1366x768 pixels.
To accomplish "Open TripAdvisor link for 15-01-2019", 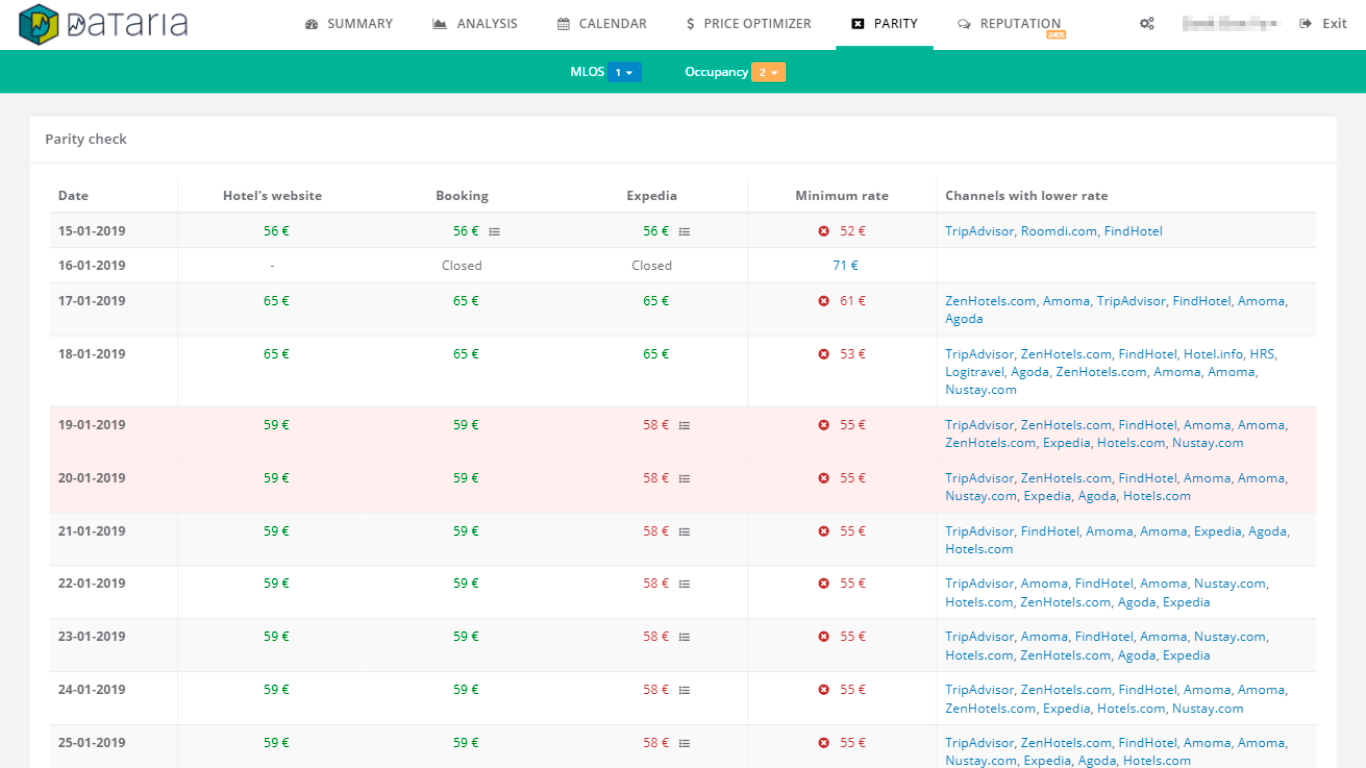I will pyautogui.click(x=979, y=231).
